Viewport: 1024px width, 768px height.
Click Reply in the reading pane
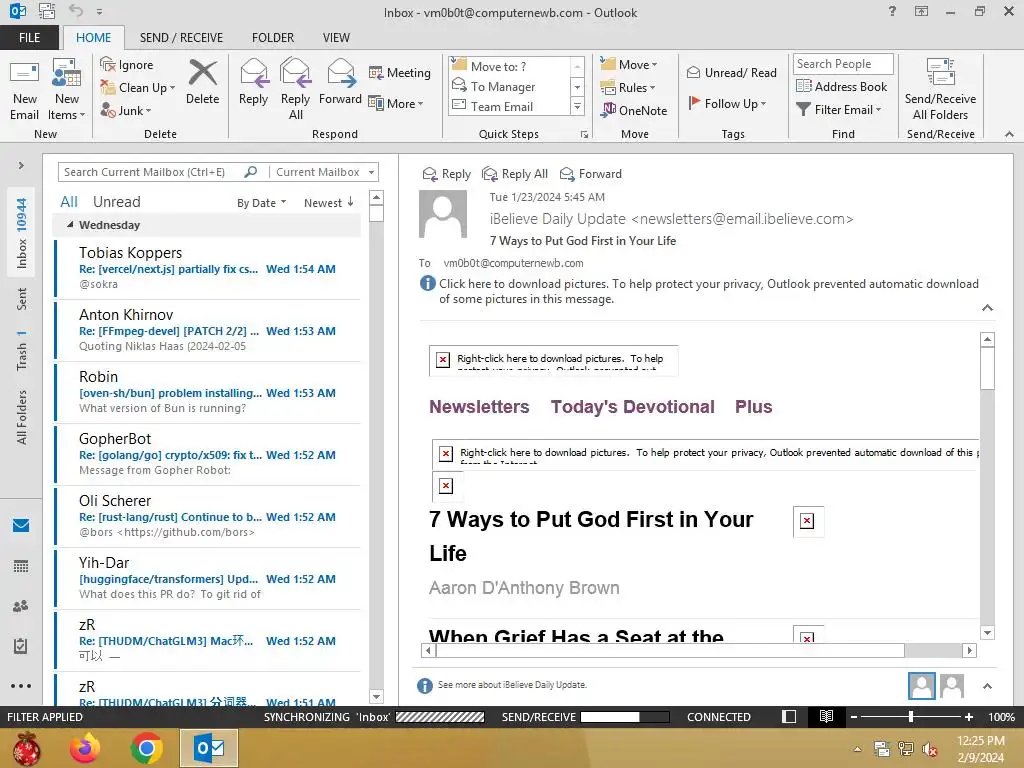click(x=447, y=174)
